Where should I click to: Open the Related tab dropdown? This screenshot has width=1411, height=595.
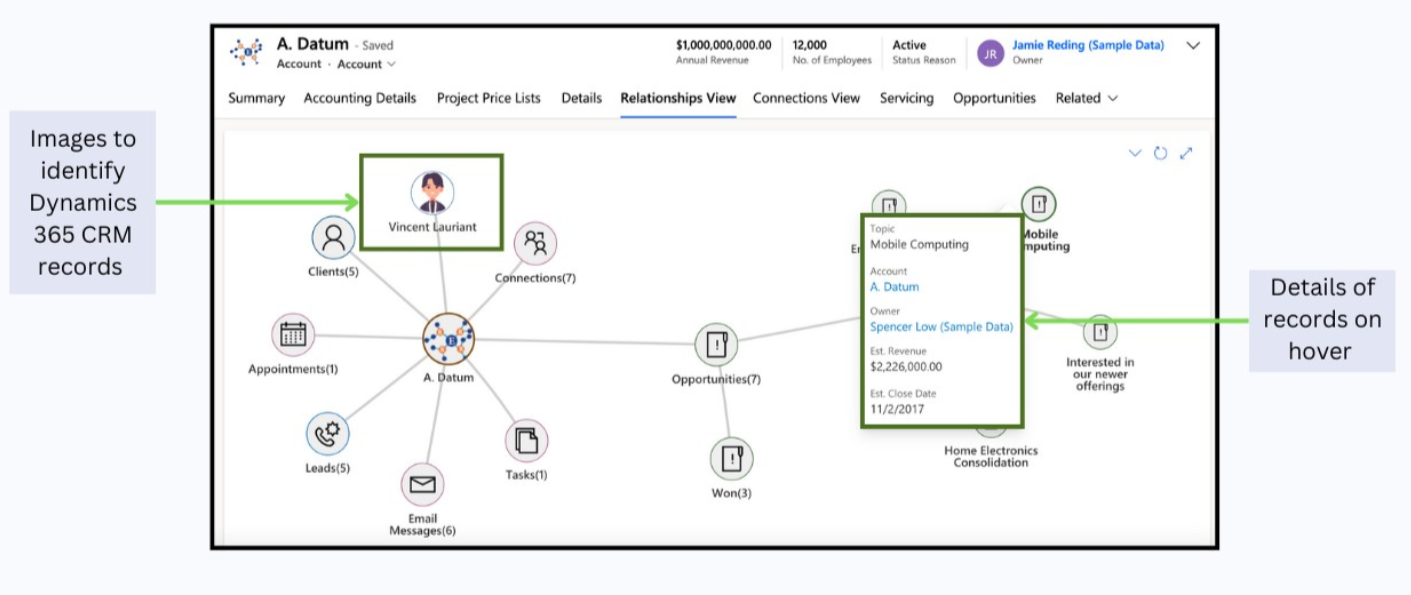pos(1087,98)
